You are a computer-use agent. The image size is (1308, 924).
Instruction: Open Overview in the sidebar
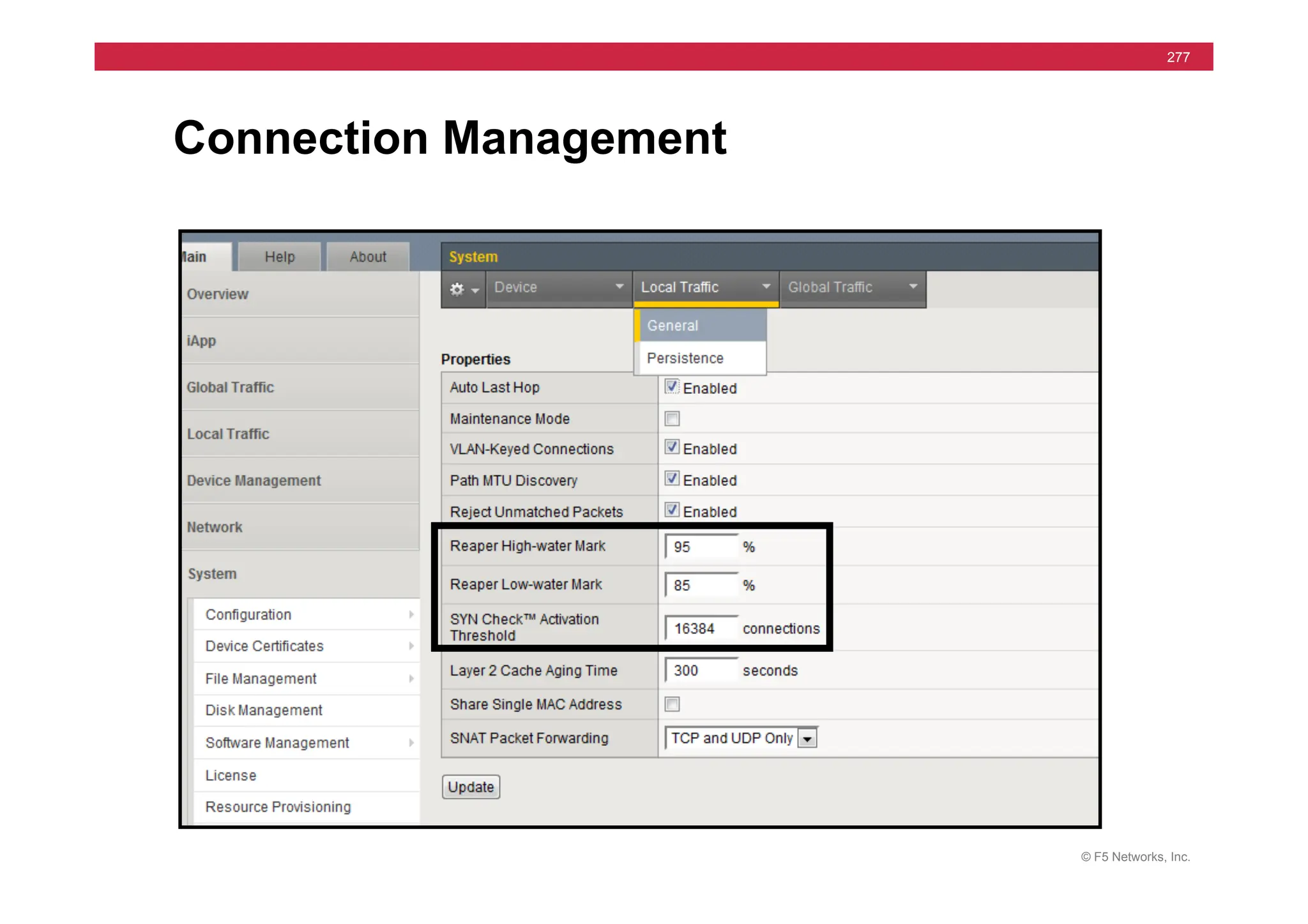300,294
